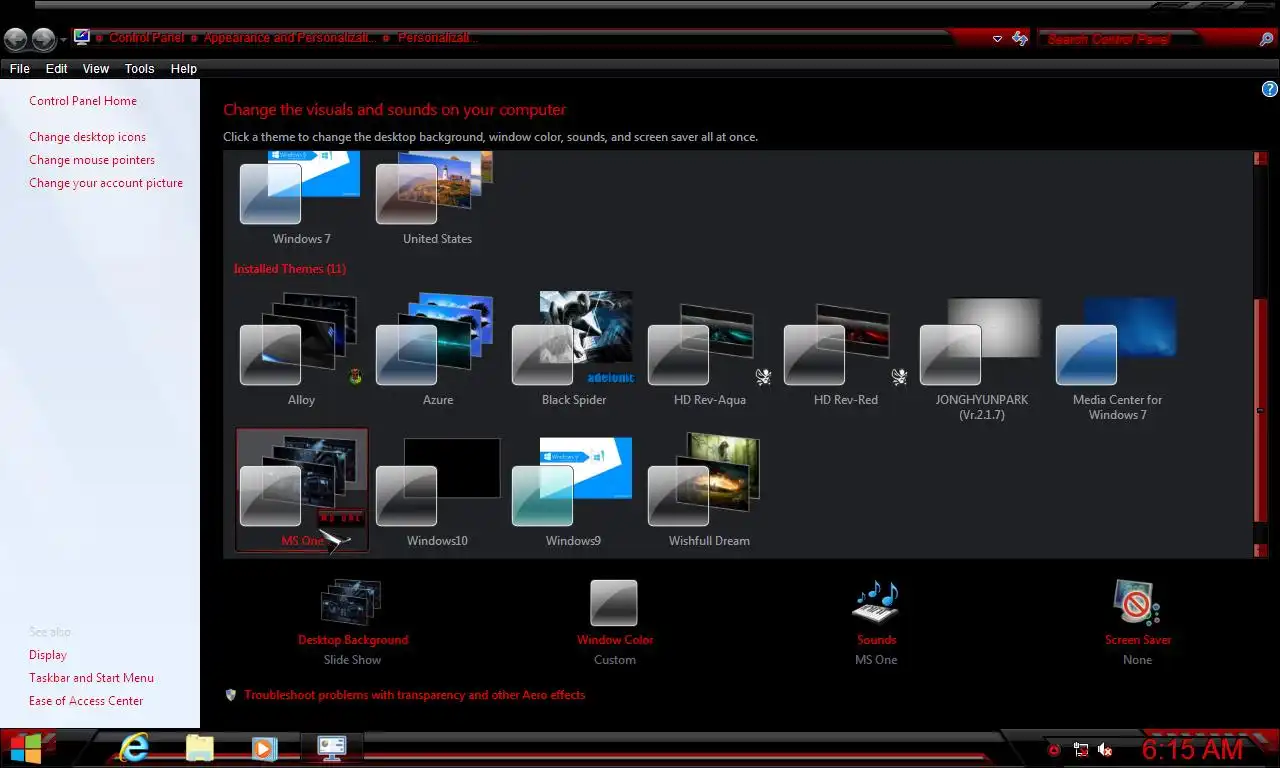Open Troubleshoot transparency and Aero effects link
1280x768 pixels.
pyautogui.click(x=414, y=695)
